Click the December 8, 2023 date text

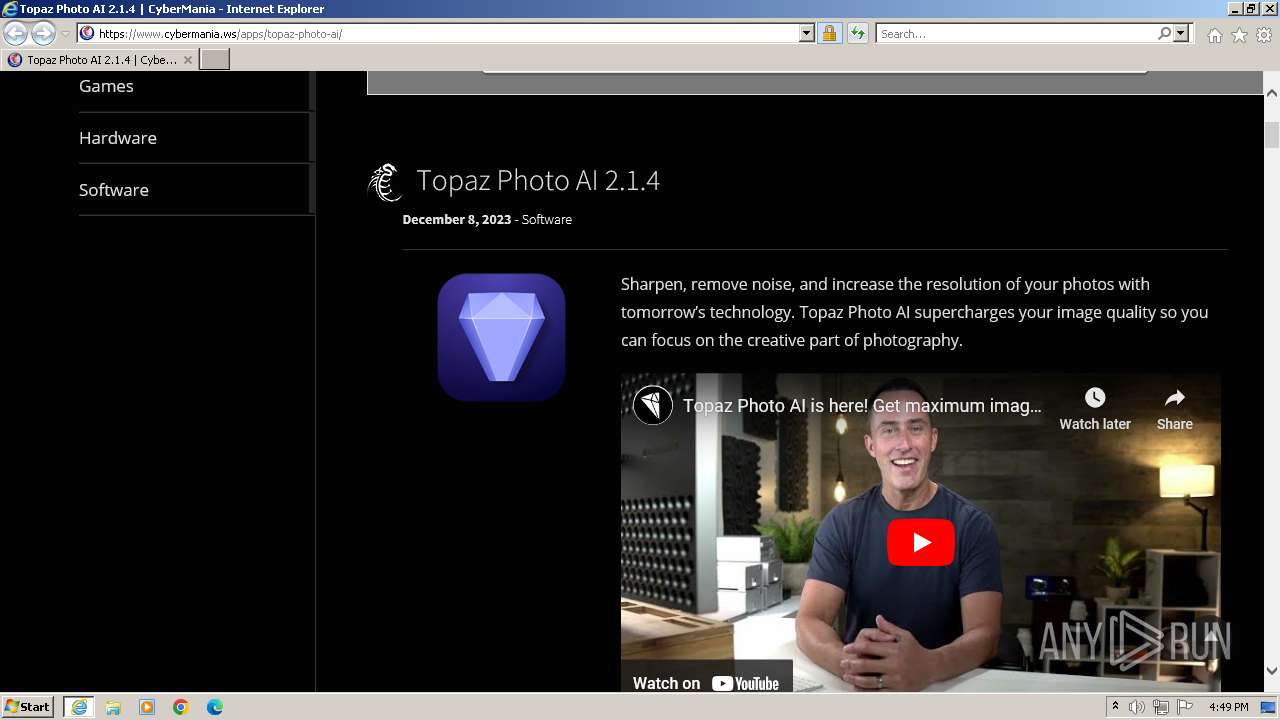click(457, 219)
